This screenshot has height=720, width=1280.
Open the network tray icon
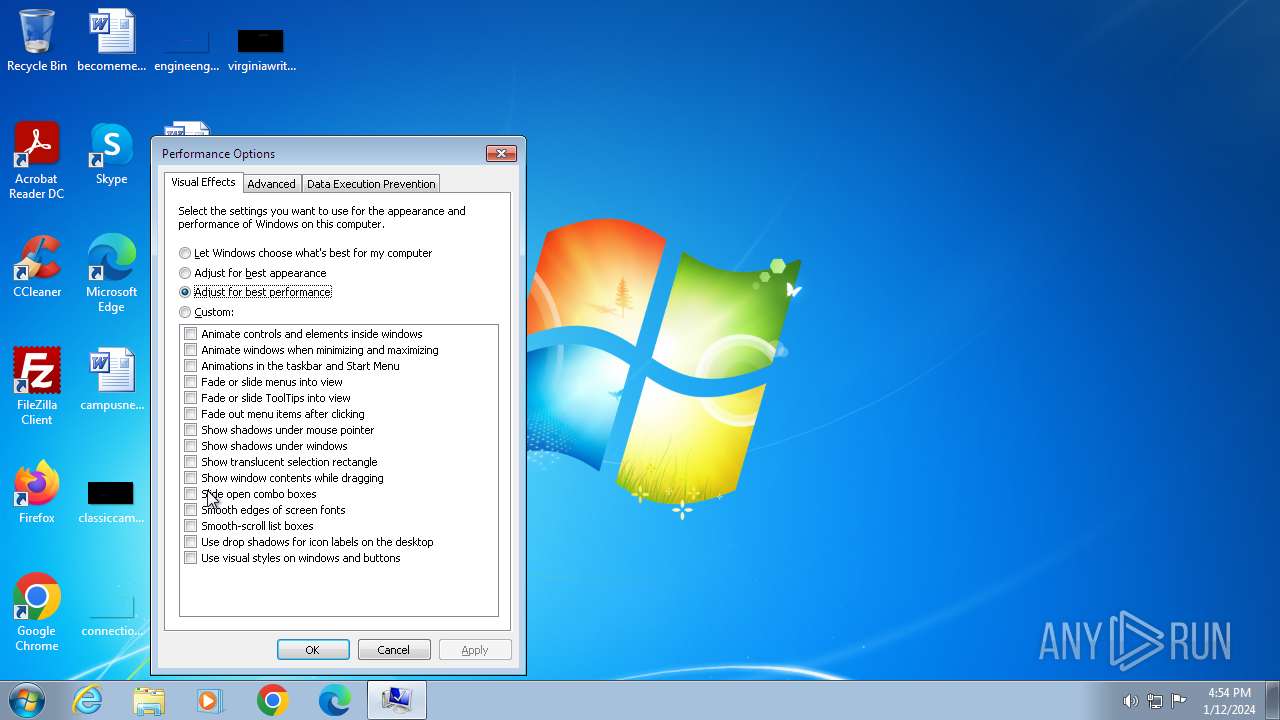click(1155, 701)
